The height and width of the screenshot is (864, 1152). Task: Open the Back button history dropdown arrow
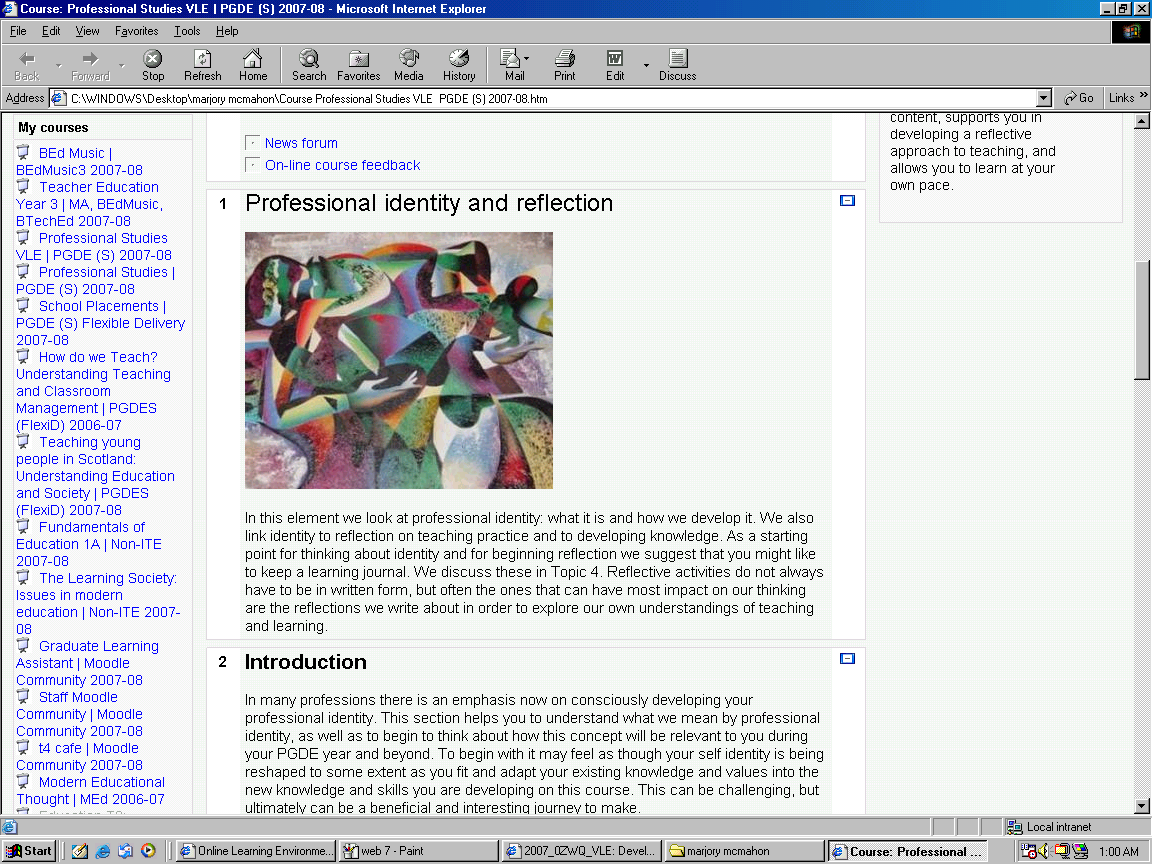pos(58,65)
